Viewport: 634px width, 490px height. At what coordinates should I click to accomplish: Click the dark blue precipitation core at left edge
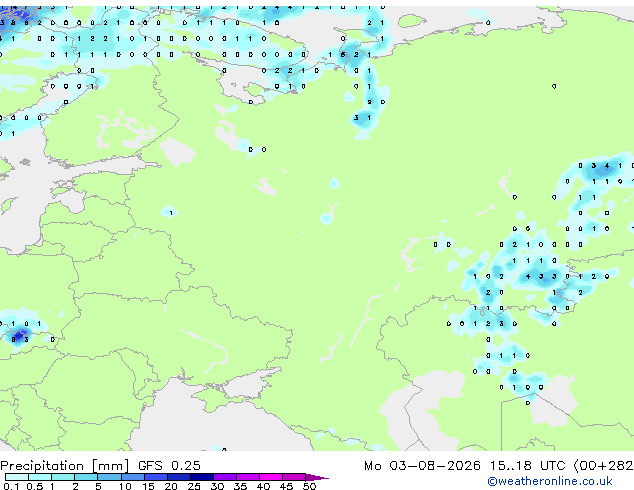coord(19,336)
